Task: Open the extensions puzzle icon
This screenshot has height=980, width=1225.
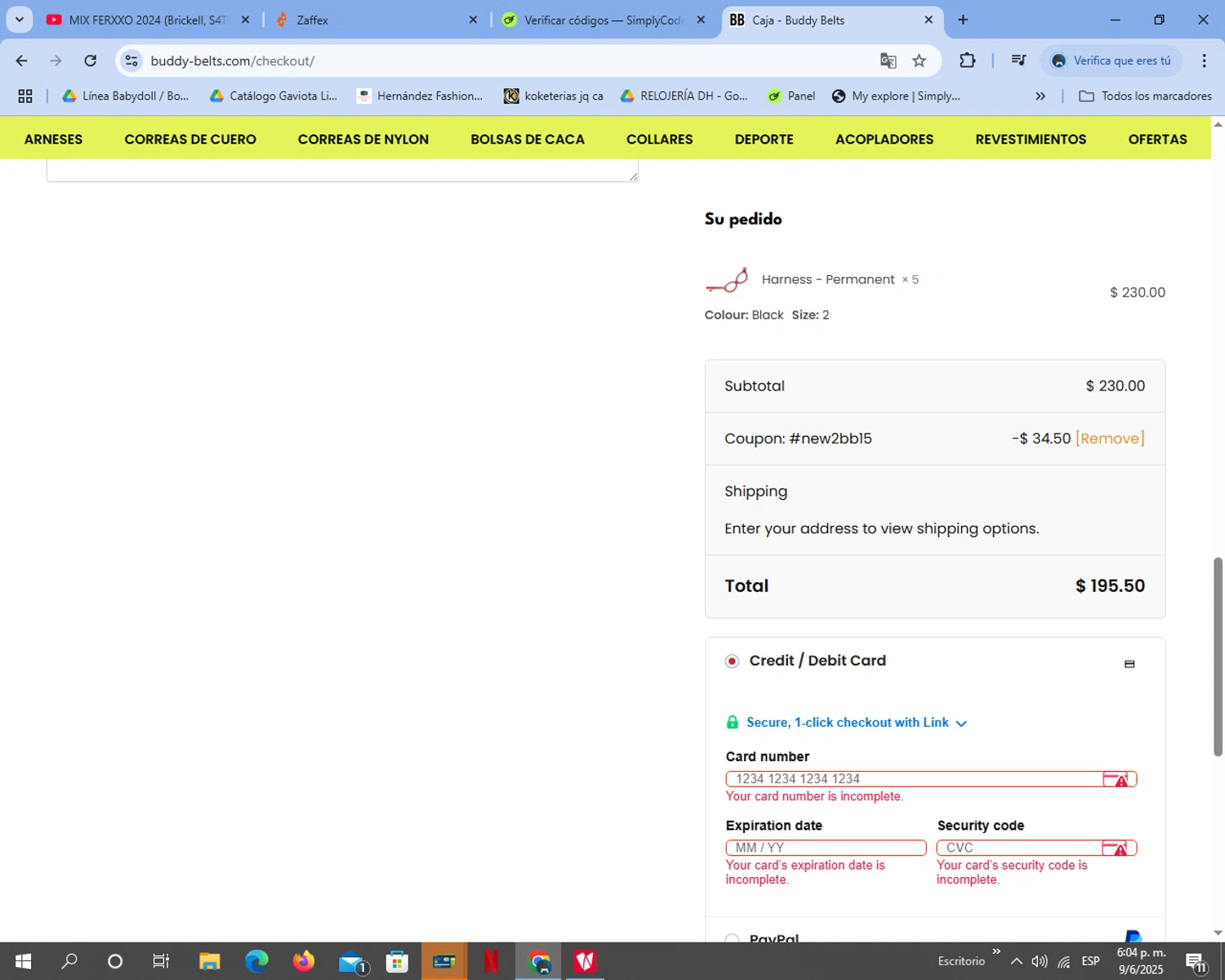Action: pos(967,60)
